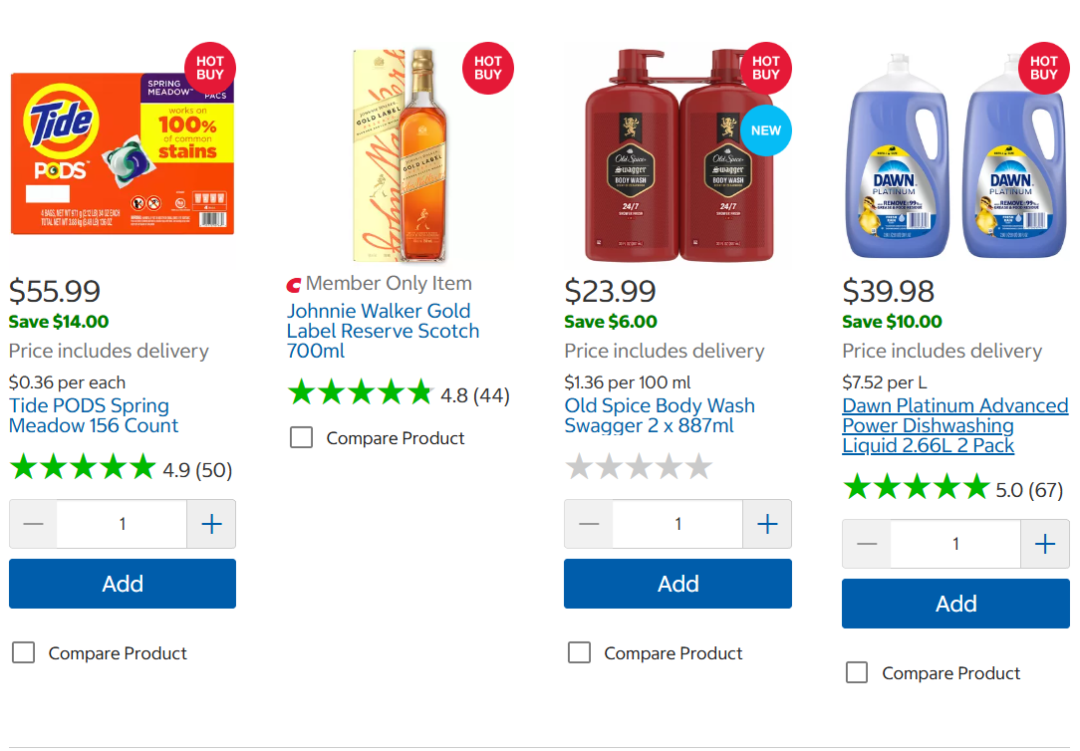This screenshot has height=751, width=1080.
Task: Select Compare Product for Dawn Platinum
Action: [857, 673]
